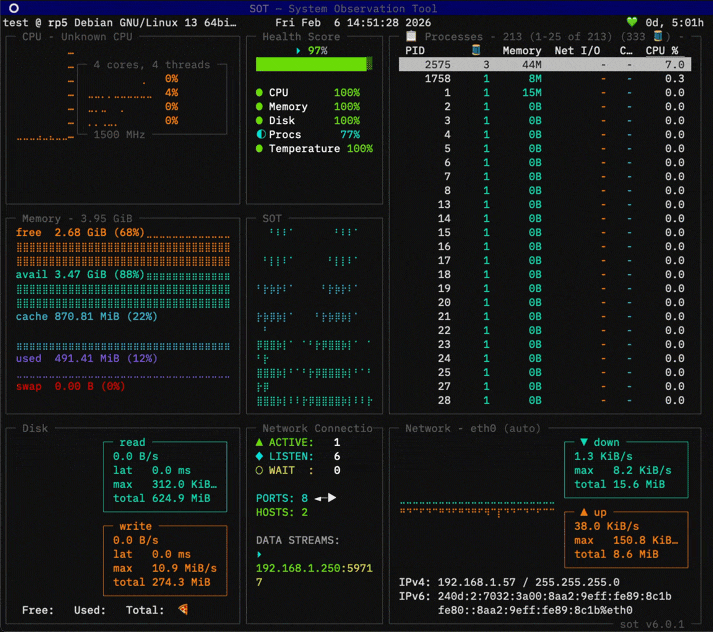Select process row with PID 20
713x632 pixels.
pyautogui.click(x=545, y=302)
